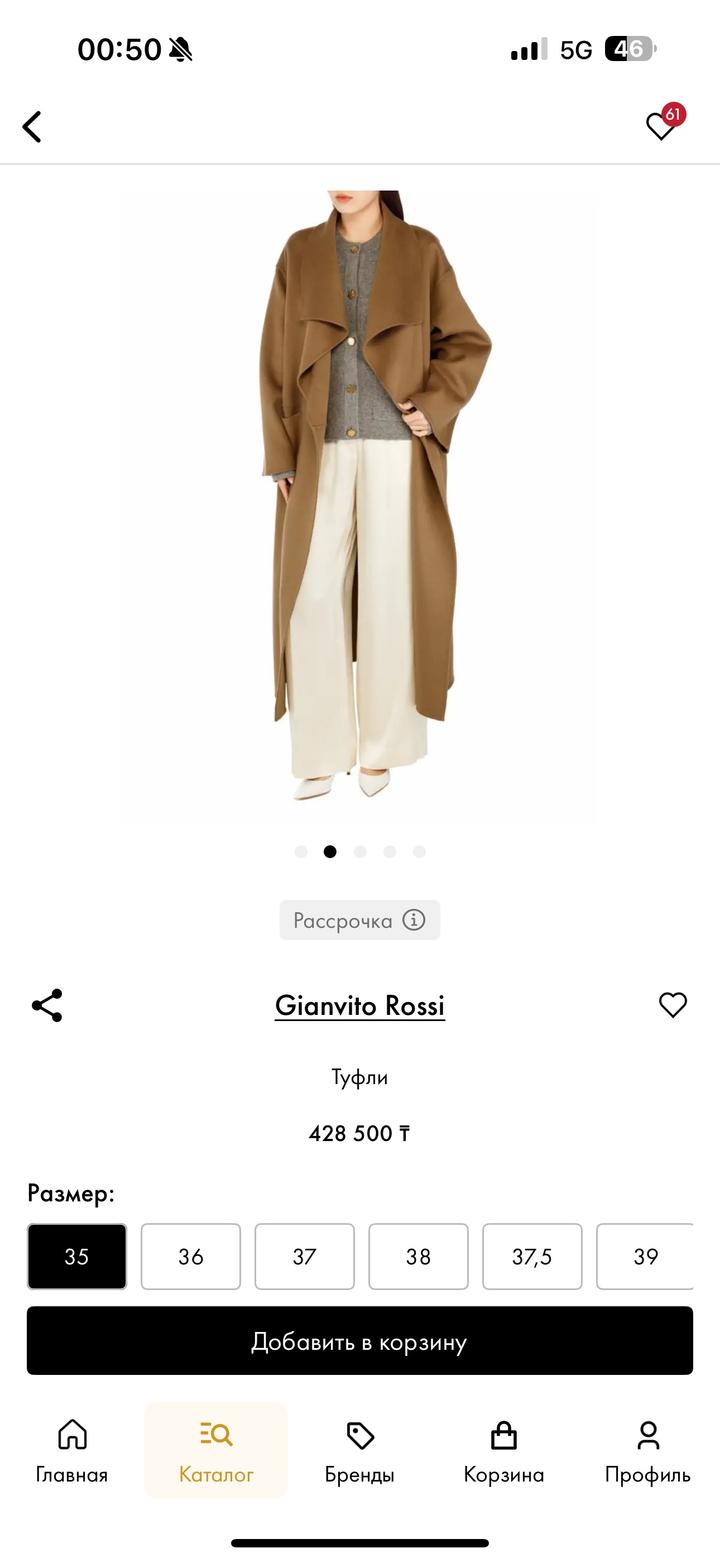The height and width of the screenshot is (1561, 720).
Task: Select size 35
Action: (77, 1256)
